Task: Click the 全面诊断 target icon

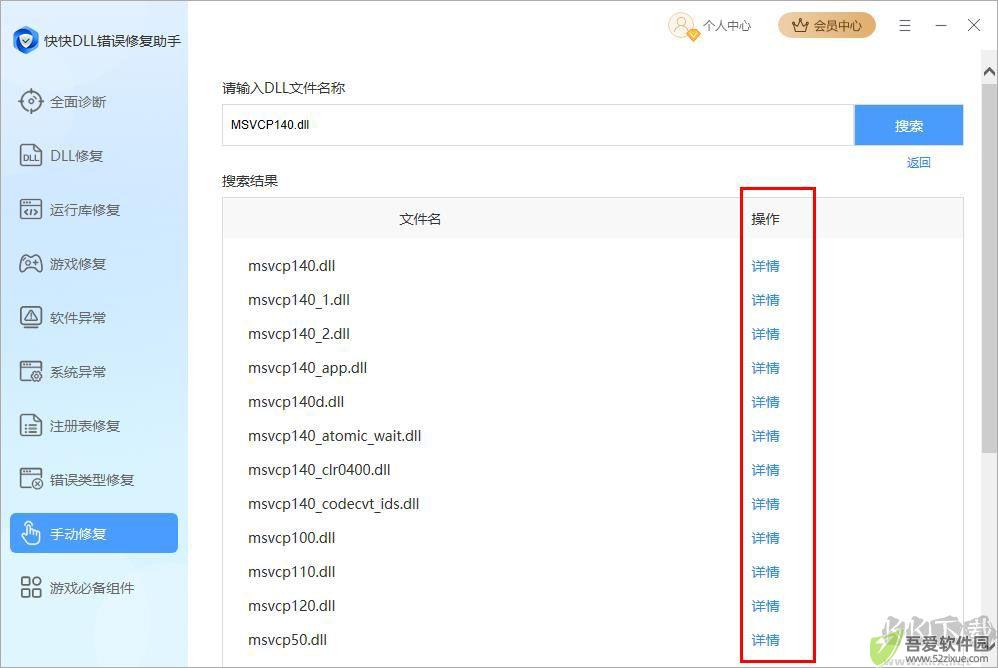Action: pyautogui.click(x=31, y=101)
